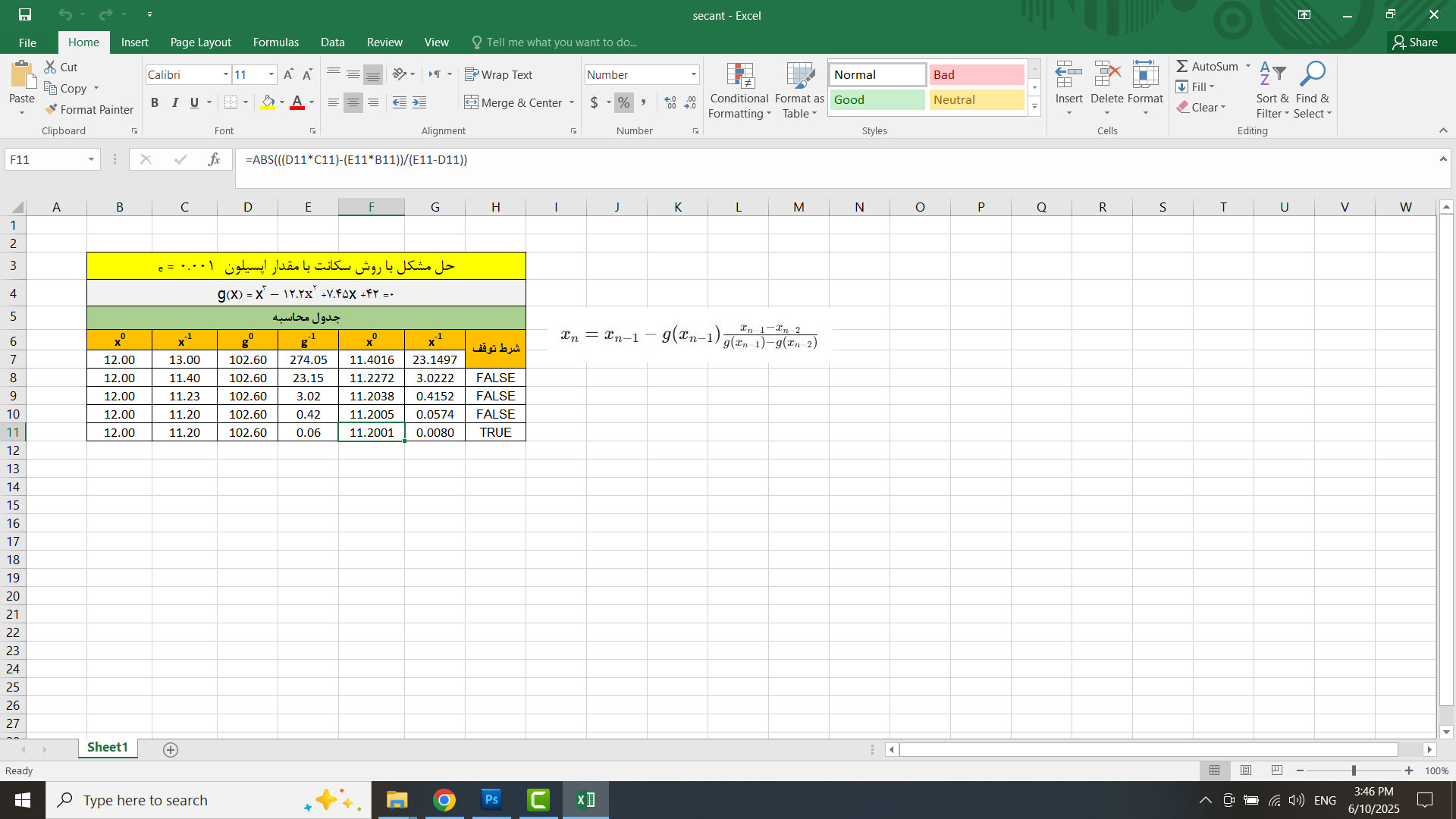Image resolution: width=1456 pixels, height=819 pixels.
Task: Toggle Bold formatting
Action: pos(155,102)
